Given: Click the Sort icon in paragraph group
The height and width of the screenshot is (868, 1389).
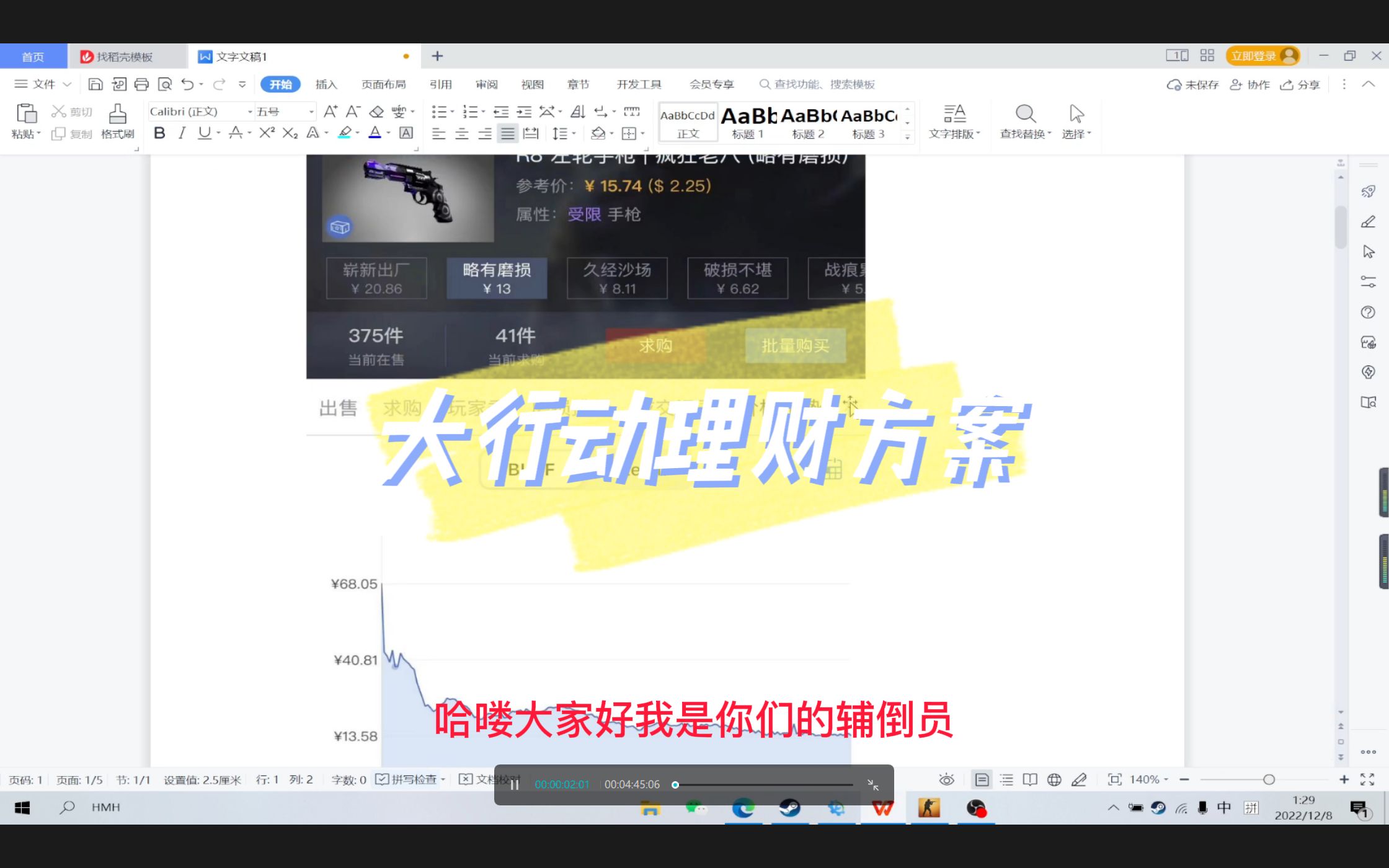Looking at the screenshot, I should [577, 112].
